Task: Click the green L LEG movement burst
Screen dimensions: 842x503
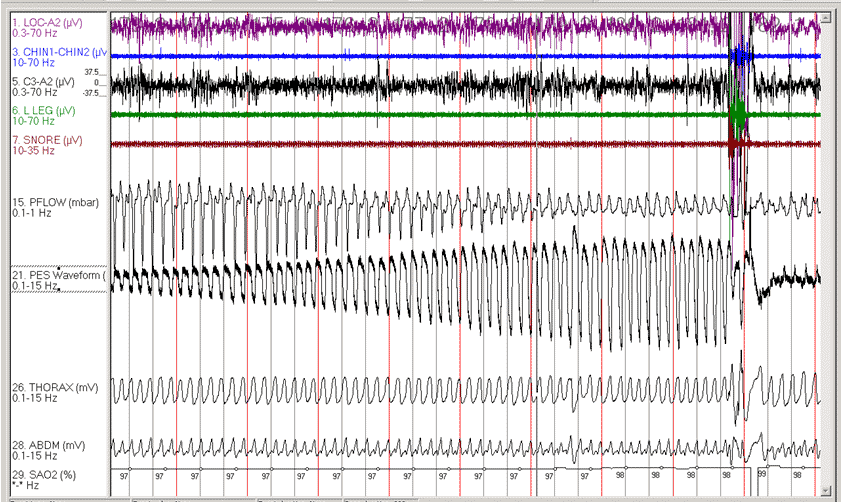Action: [x=739, y=115]
